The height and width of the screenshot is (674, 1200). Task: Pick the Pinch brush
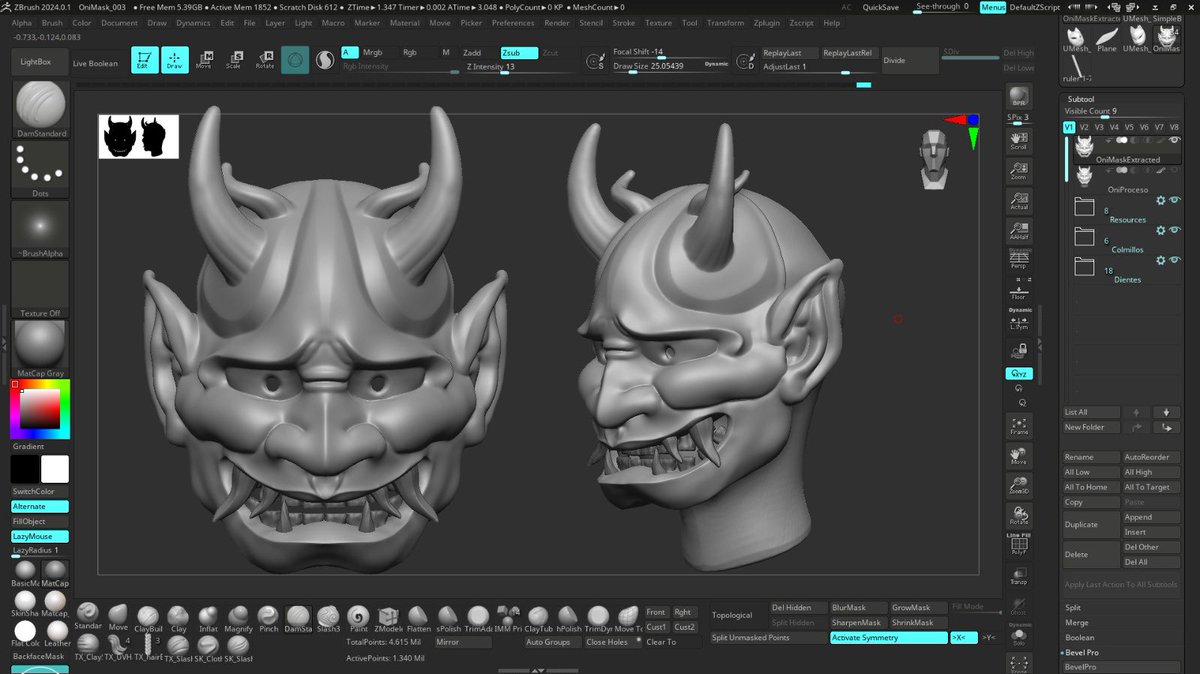click(268, 618)
